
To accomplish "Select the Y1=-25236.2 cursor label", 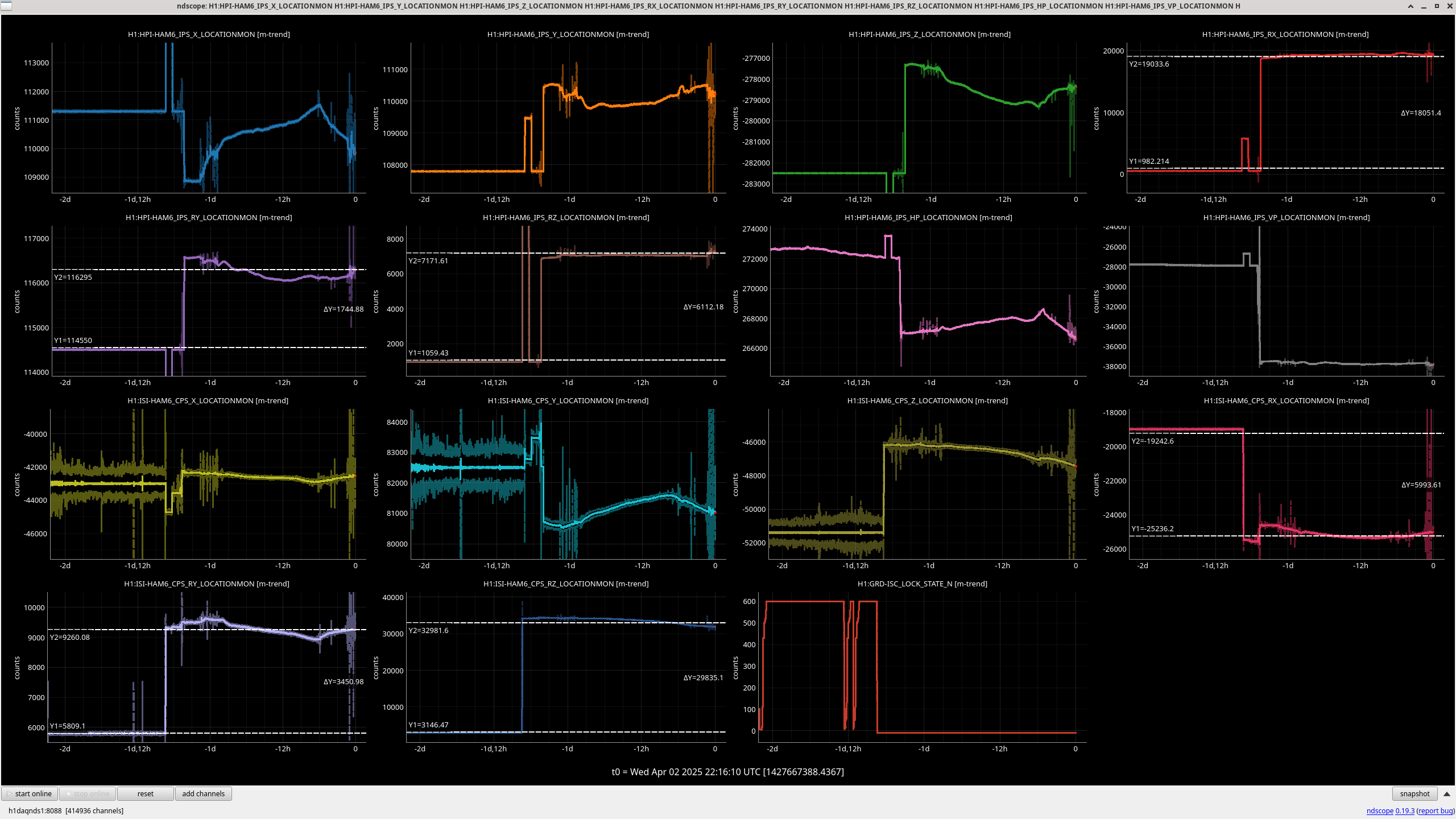I will 1152,528.
